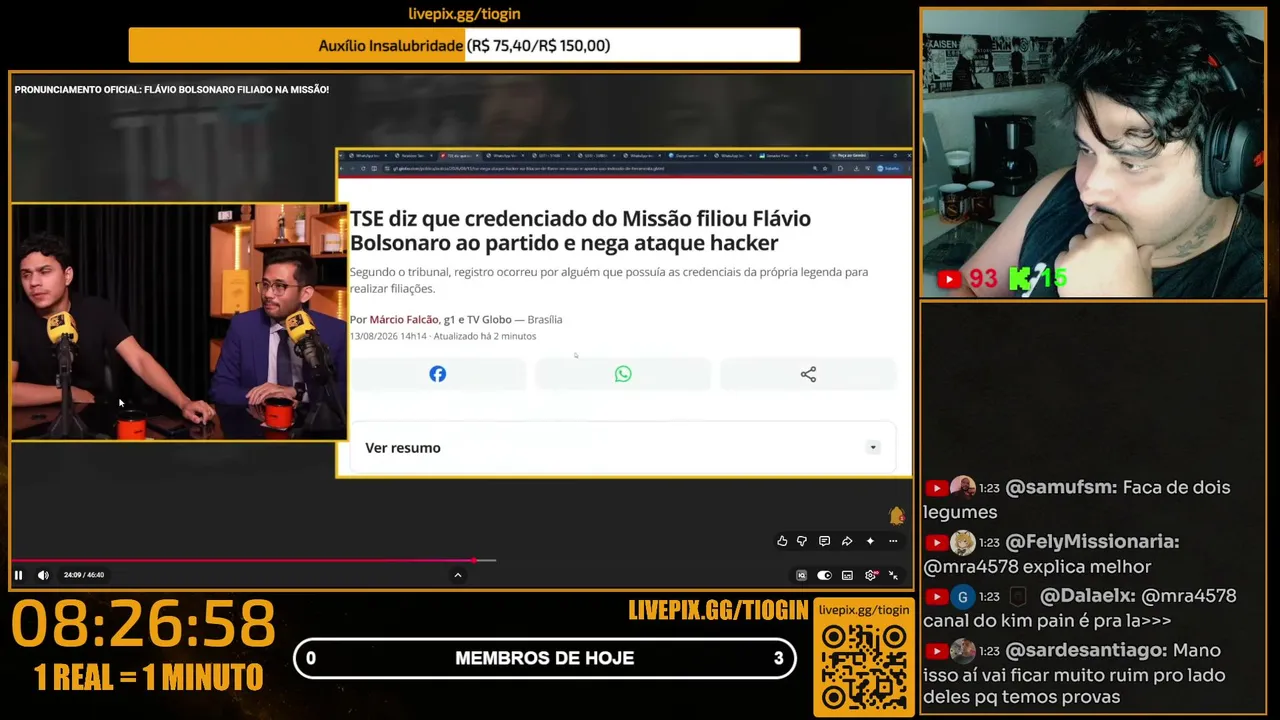Bookmark the page with star icon
The image size is (1280, 720).
click(825, 169)
